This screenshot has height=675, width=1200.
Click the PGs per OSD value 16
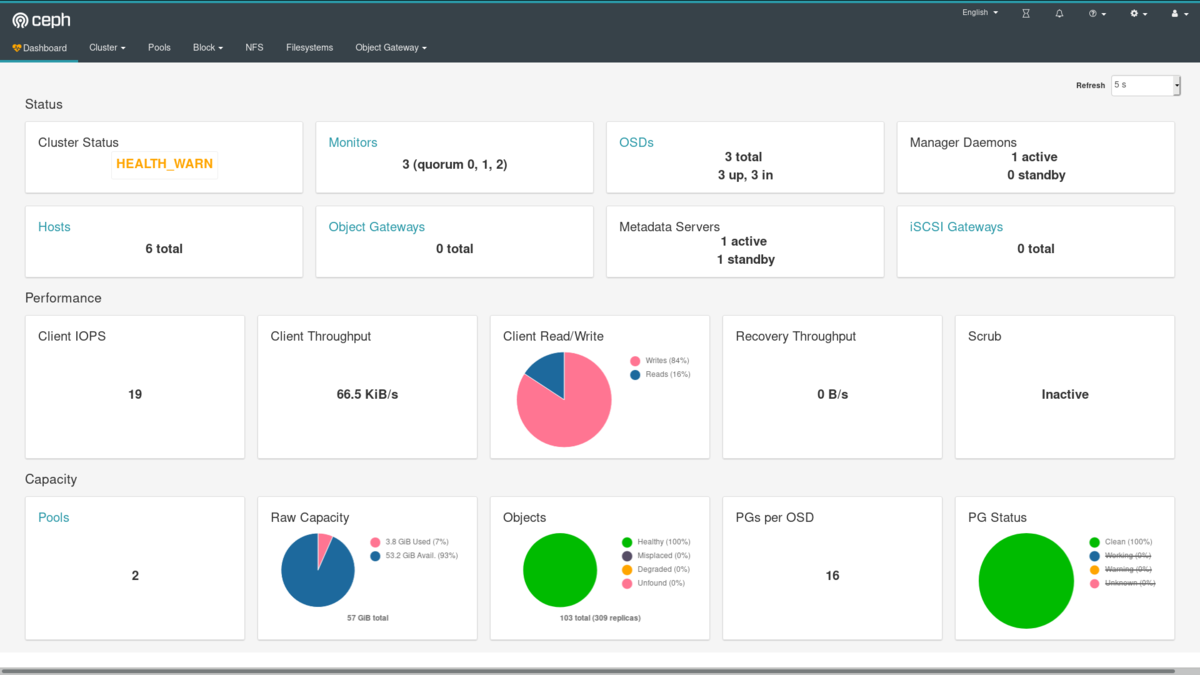(832, 576)
